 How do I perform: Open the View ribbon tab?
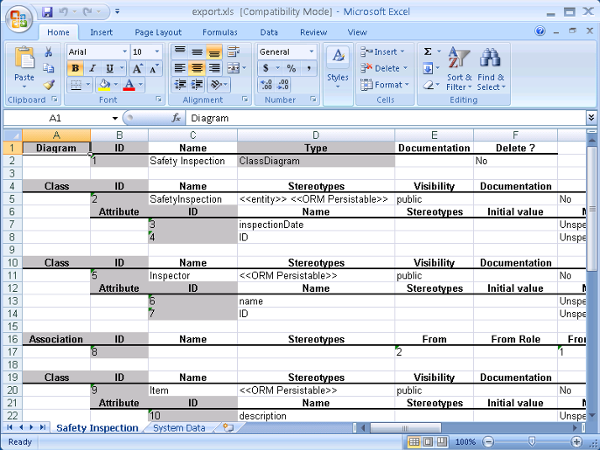click(357, 33)
